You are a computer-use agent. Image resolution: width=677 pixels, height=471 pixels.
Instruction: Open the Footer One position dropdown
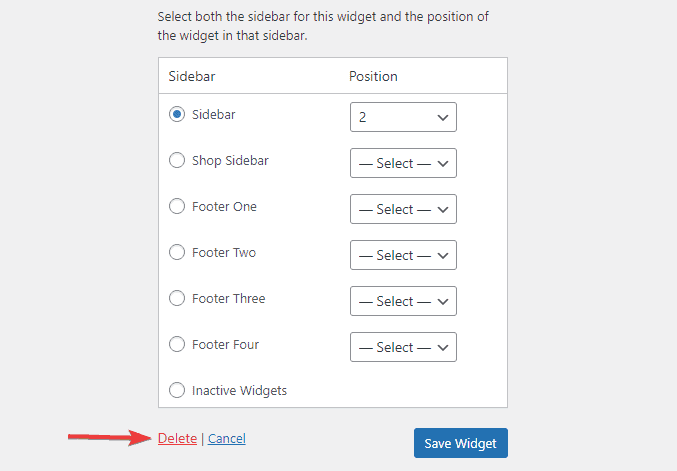click(x=403, y=209)
